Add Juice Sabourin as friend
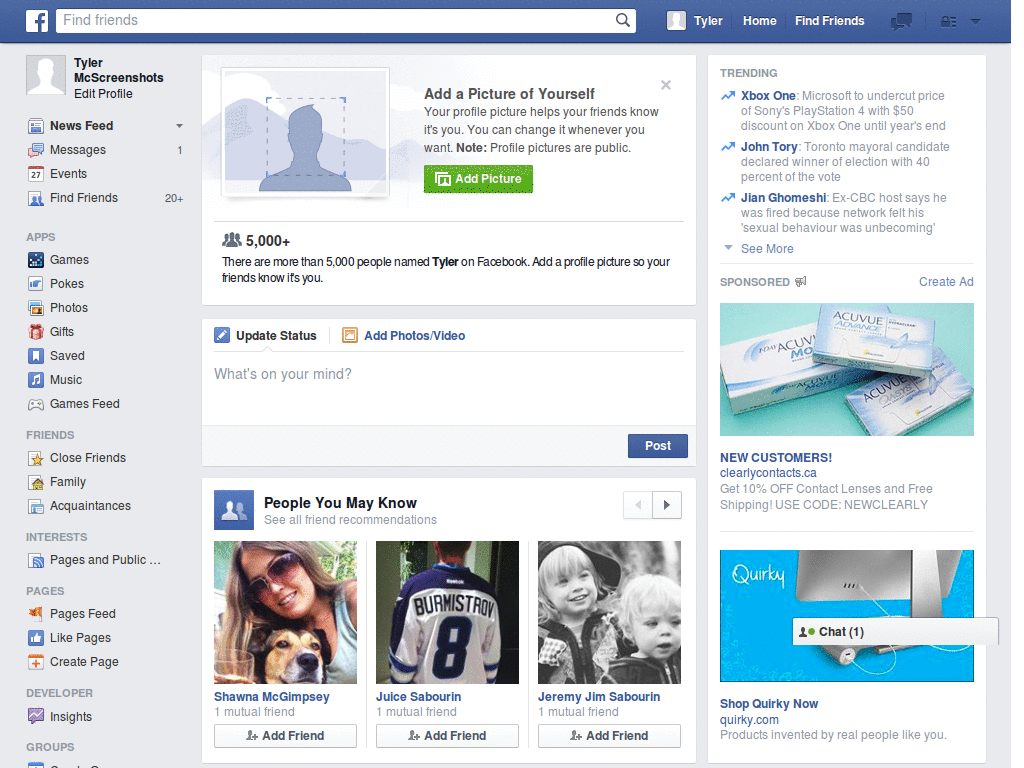1024x768 pixels. (447, 736)
